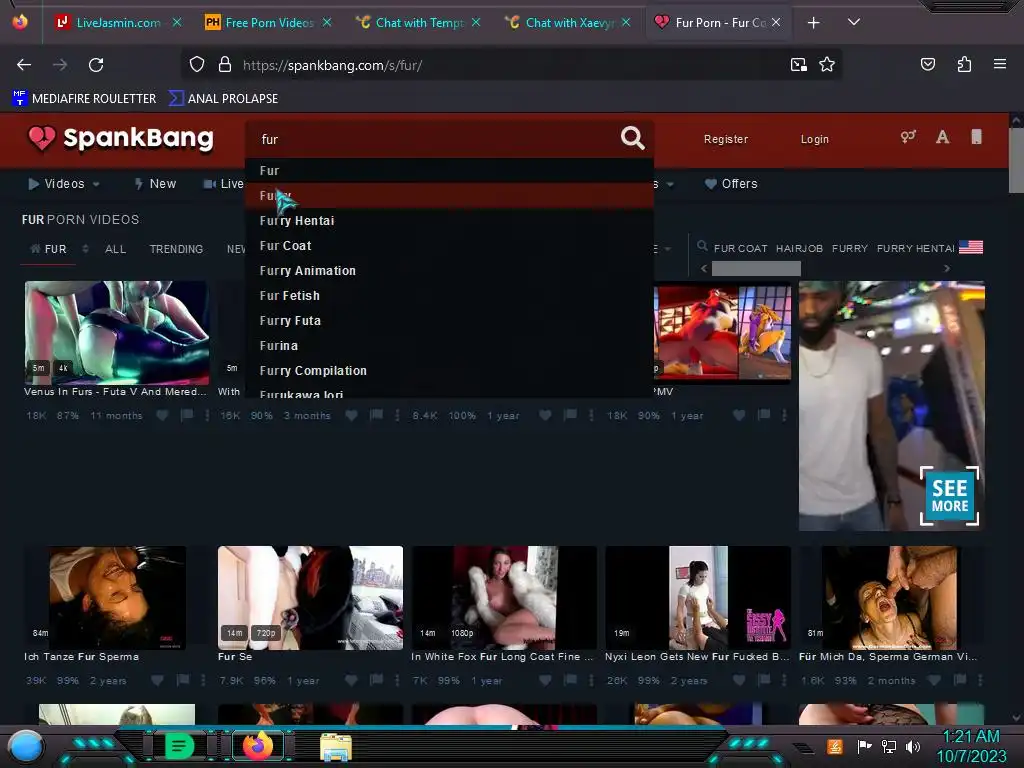This screenshot has width=1024, height=768.
Task: Expand the Videos dropdown menu
Action: [63, 184]
